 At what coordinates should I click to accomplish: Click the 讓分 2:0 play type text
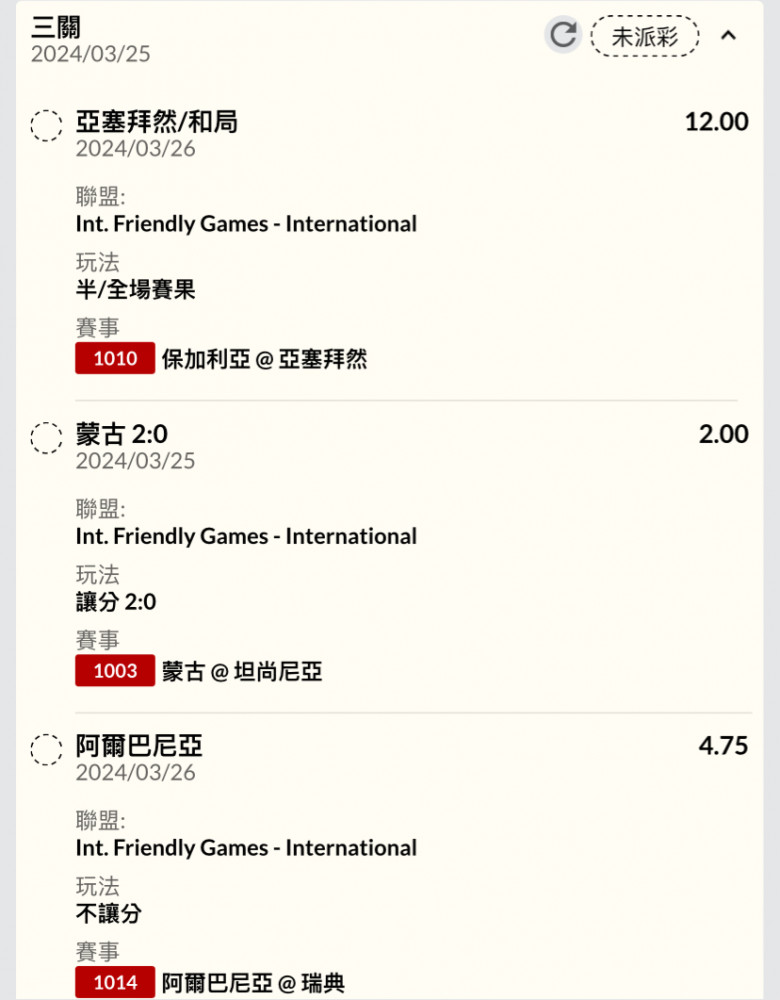[x=116, y=602]
